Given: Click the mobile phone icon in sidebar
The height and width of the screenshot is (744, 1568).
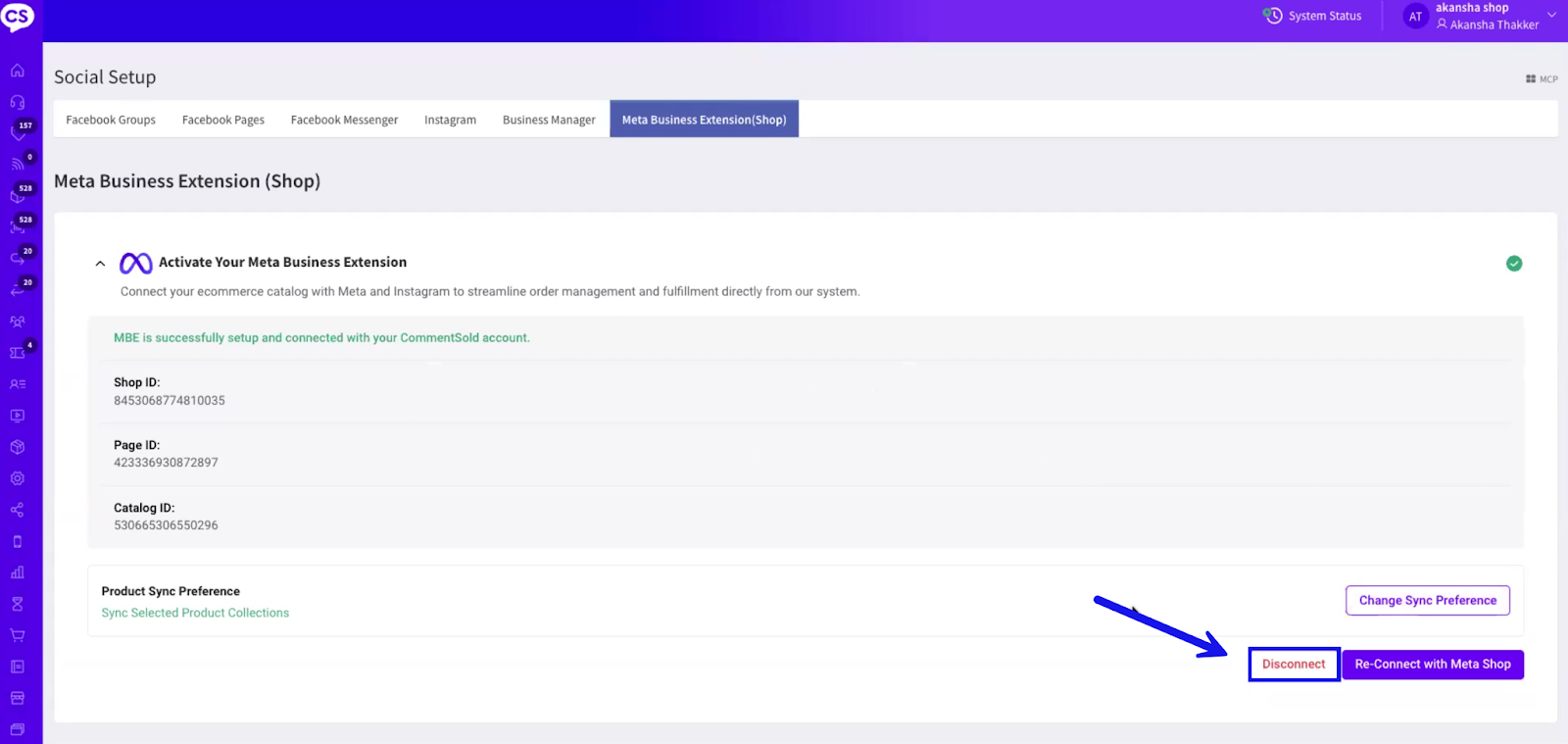Looking at the screenshot, I should tap(18, 541).
